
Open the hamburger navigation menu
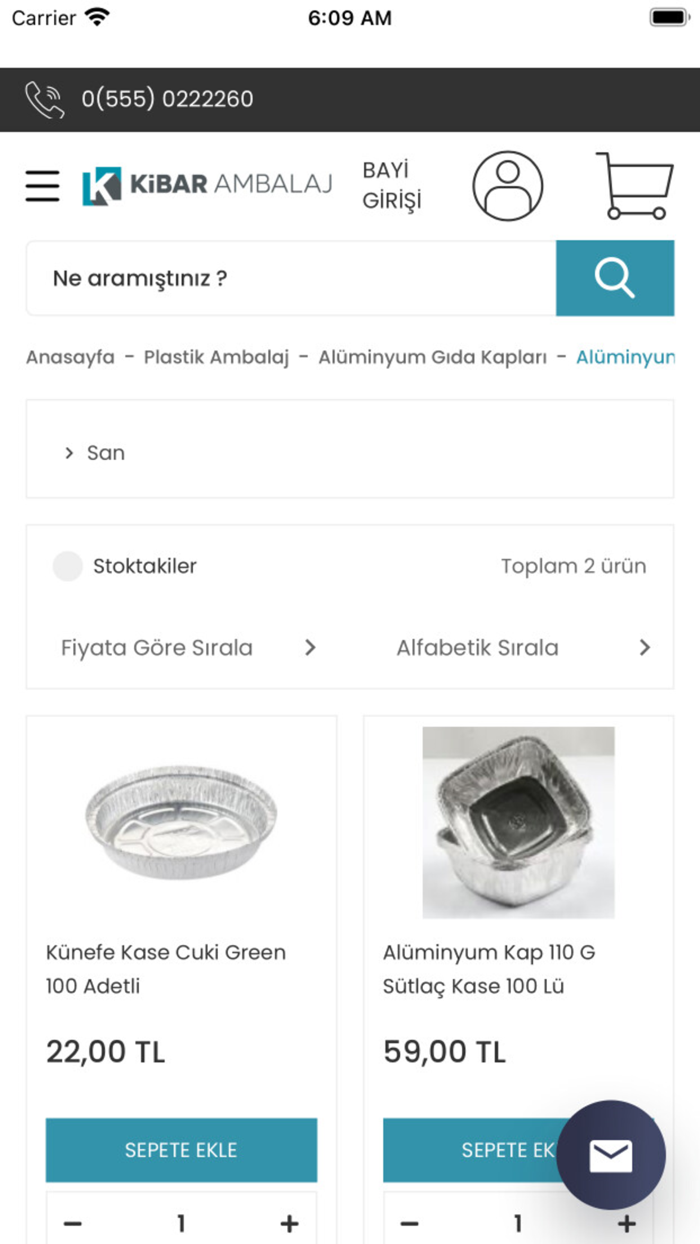[42, 185]
